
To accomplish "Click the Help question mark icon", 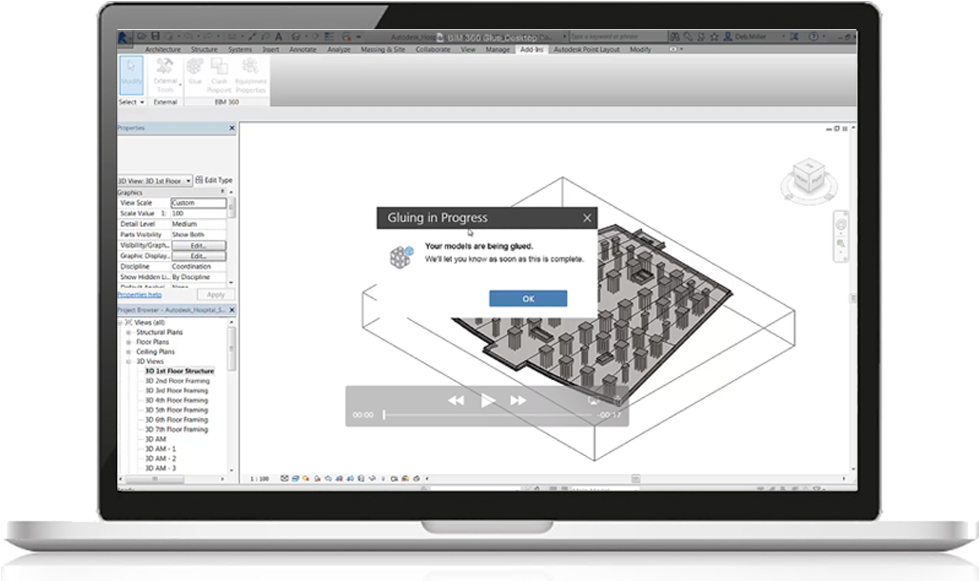I will 814,37.
